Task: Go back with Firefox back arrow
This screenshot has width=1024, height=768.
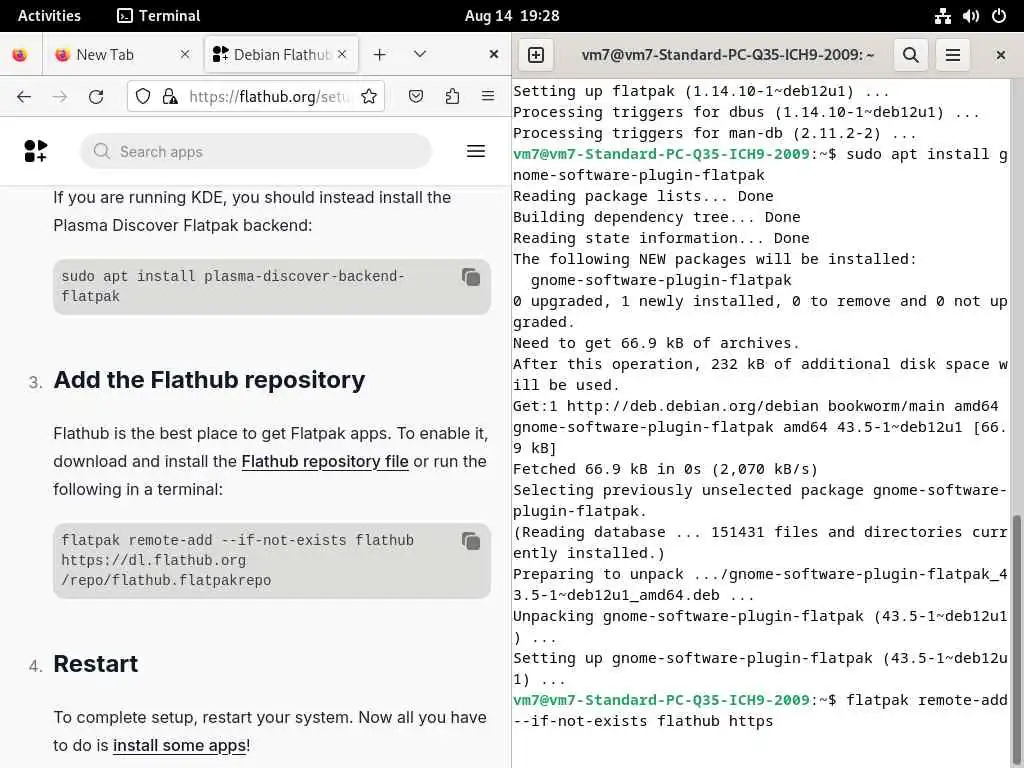Action: click(x=24, y=97)
